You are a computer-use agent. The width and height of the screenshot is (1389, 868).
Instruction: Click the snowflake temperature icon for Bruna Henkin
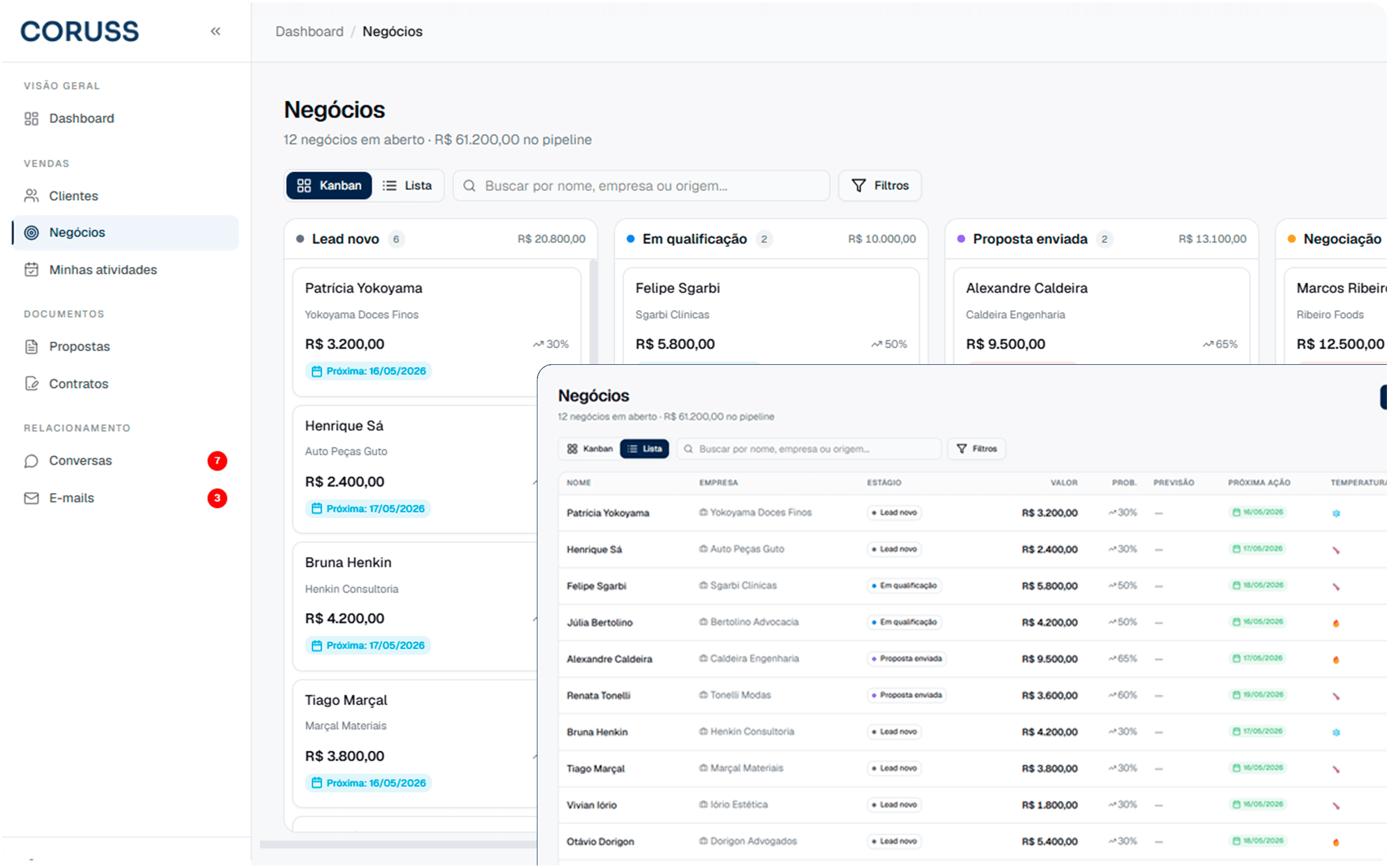1336,733
